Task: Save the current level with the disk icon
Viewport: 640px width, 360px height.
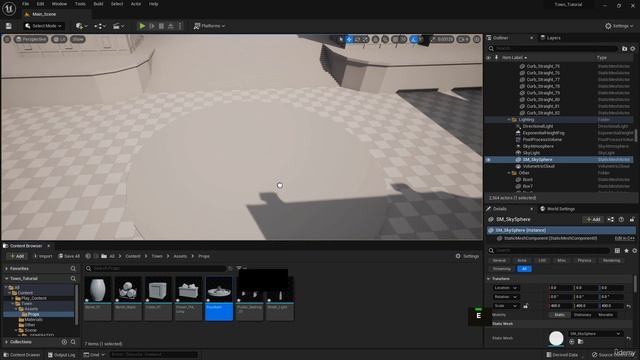Action: pos(9,26)
